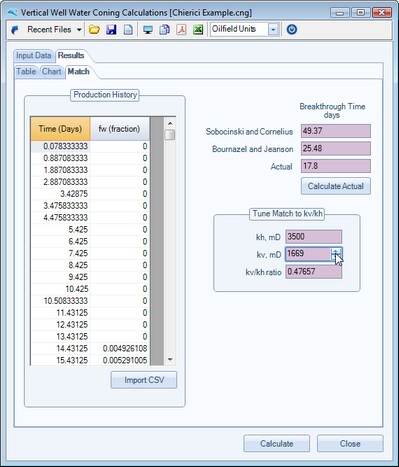
Task: Select time cell 1.887083333
Action: [60, 170]
